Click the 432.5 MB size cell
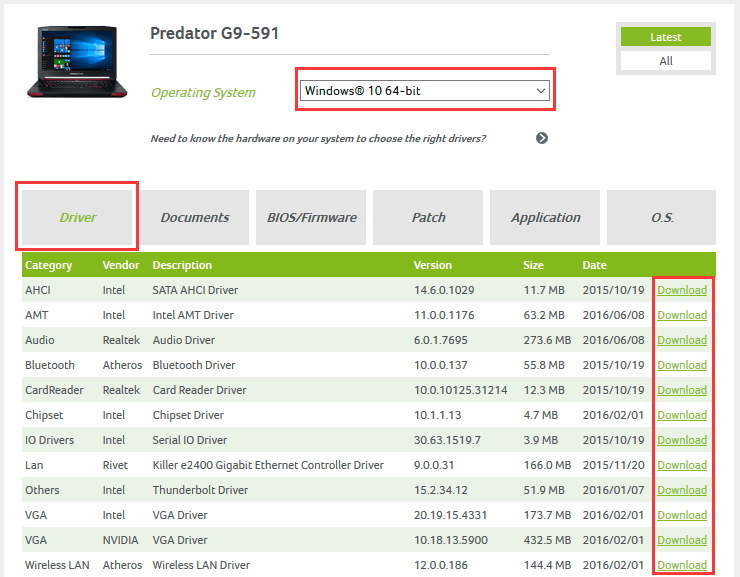This screenshot has height=577, width=740. (x=547, y=540)
